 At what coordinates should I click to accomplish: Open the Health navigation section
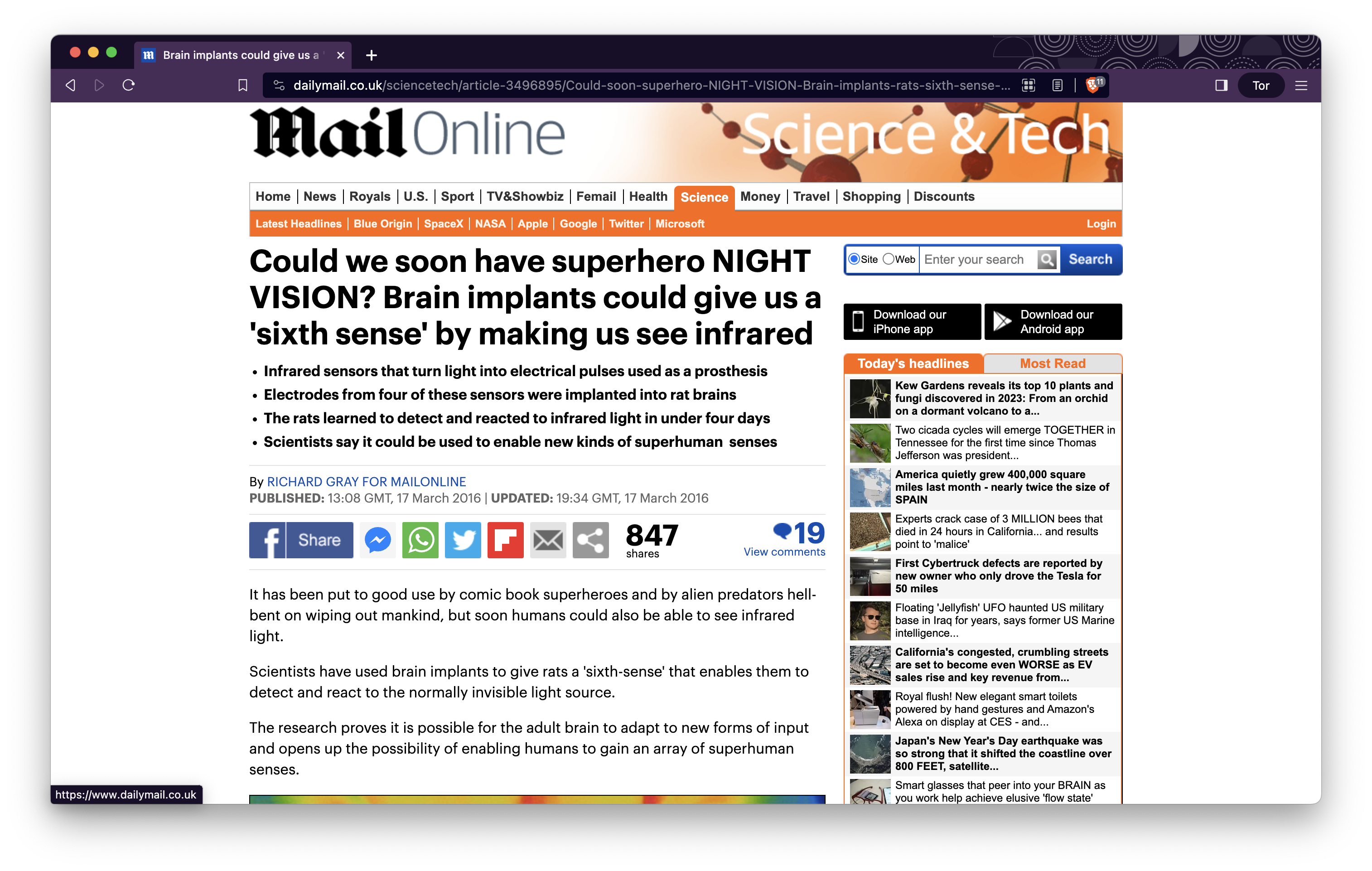tap(648, 197)
